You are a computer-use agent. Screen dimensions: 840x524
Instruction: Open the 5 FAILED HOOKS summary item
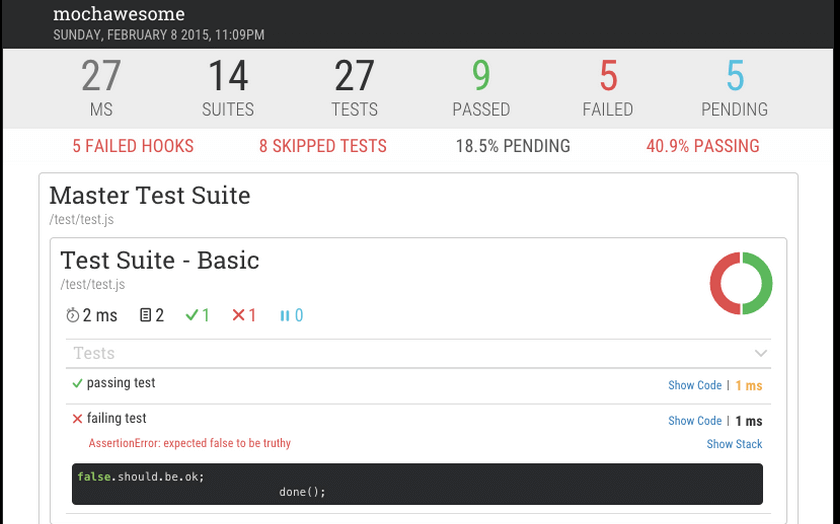pos(133,146)
